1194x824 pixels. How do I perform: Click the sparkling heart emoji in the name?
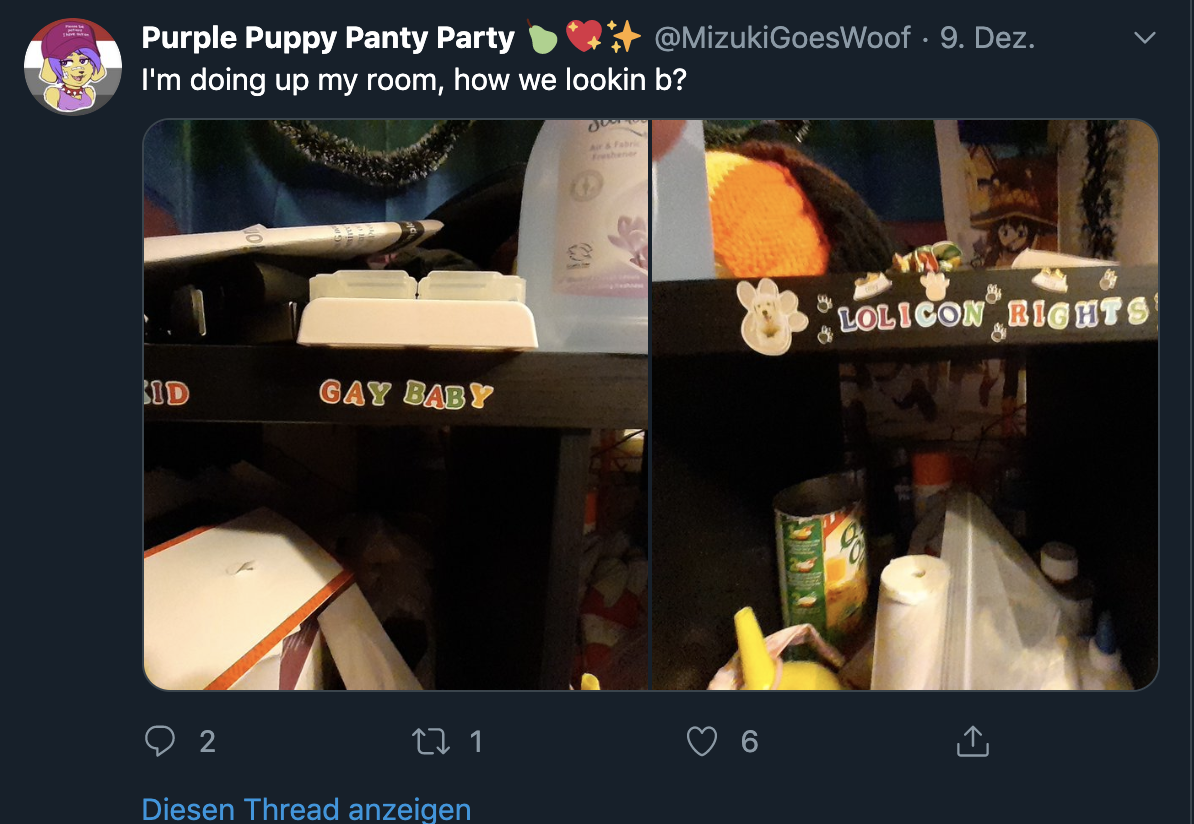pos(584,37)
